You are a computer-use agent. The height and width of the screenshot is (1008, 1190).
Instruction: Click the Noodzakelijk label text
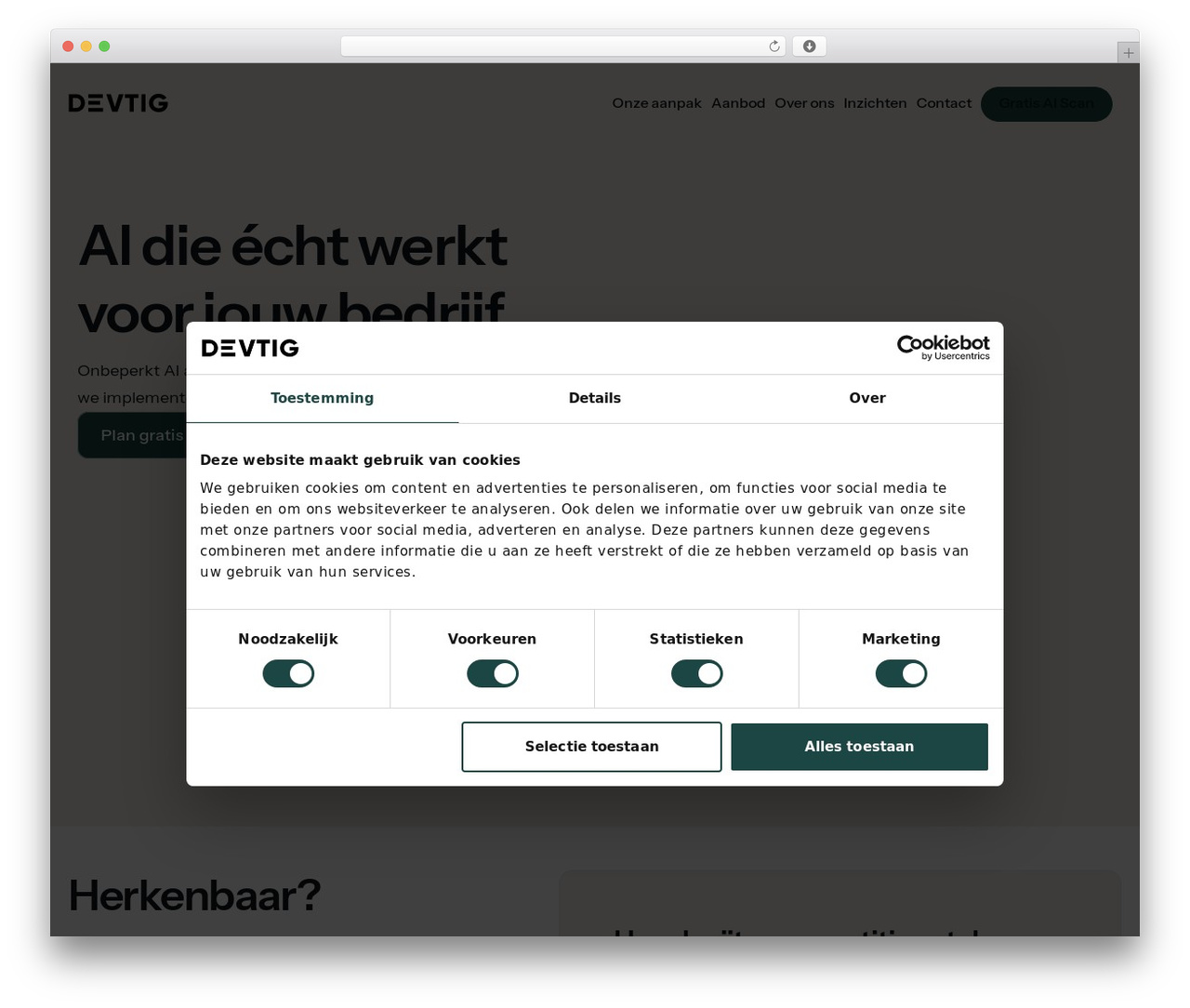pos(288,639)
